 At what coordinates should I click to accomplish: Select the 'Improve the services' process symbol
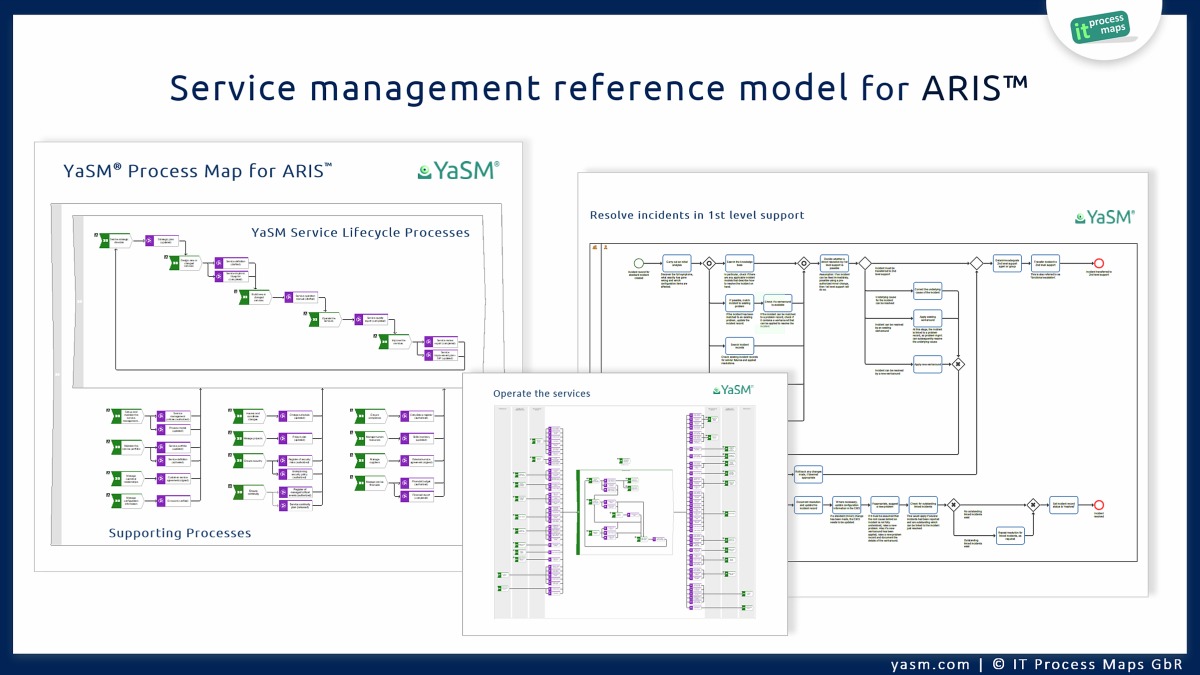[395, 342]
